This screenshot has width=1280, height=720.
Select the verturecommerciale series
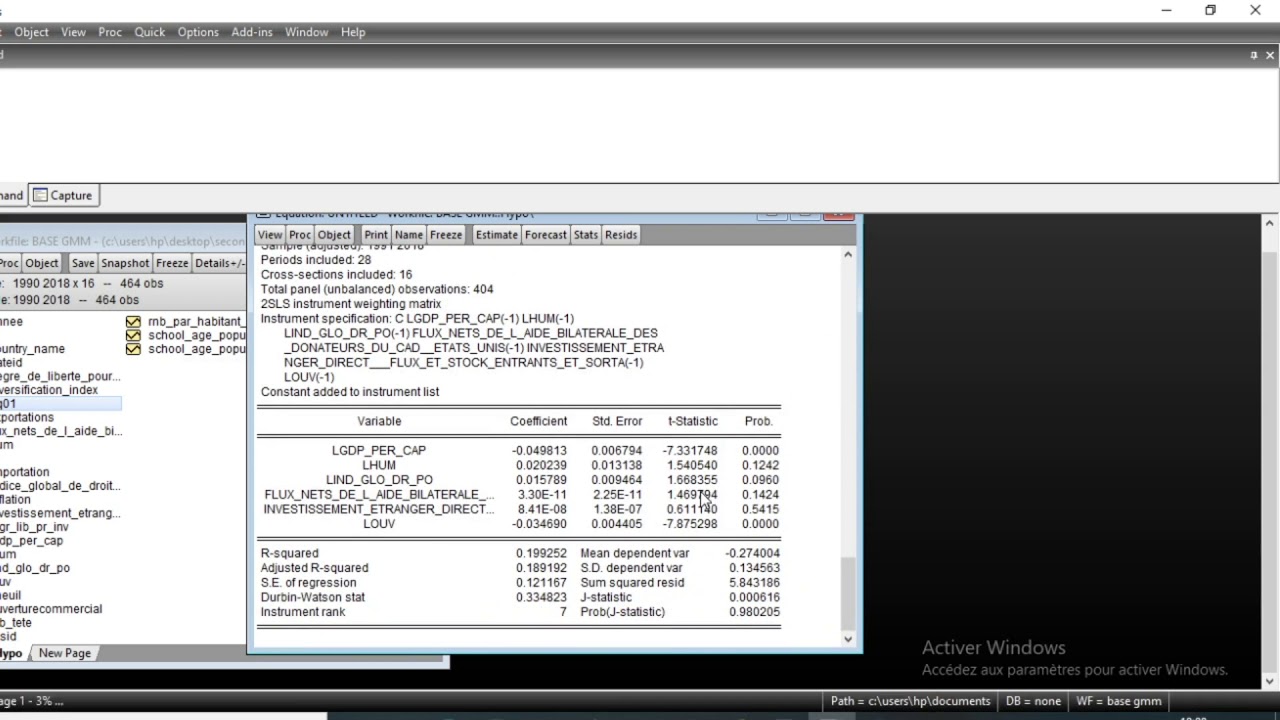(x=51, y=609)
